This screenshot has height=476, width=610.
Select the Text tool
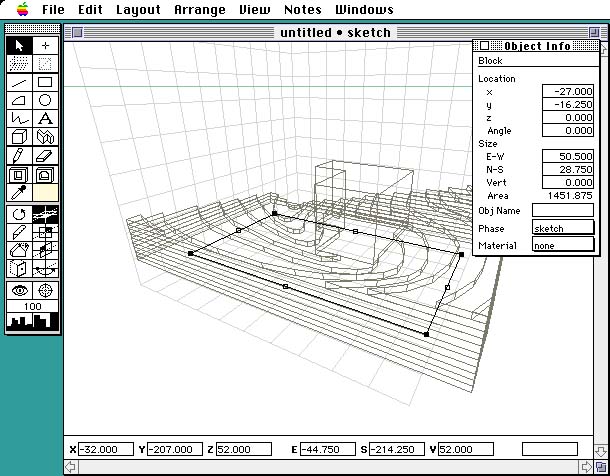[45, 118]
